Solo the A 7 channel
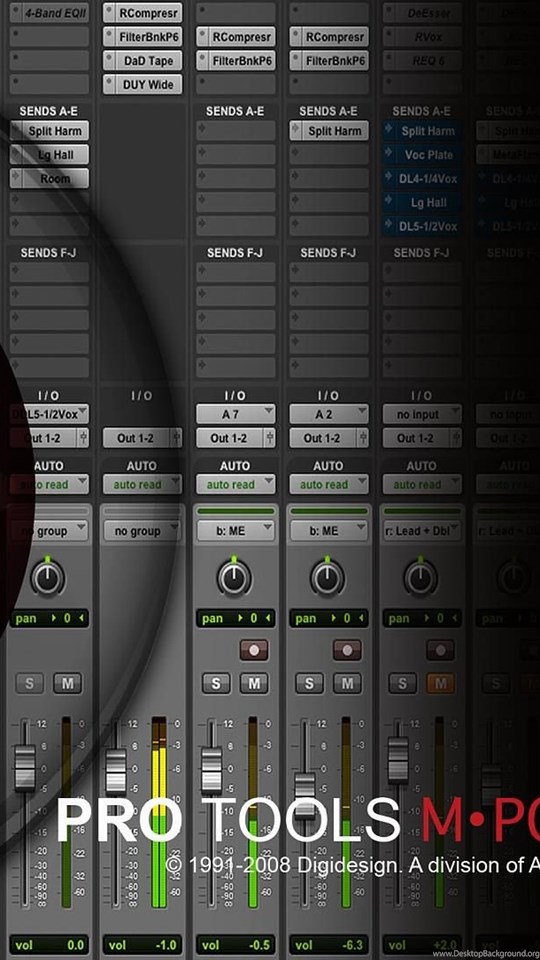The image size is (540, 960). (216, 683)
